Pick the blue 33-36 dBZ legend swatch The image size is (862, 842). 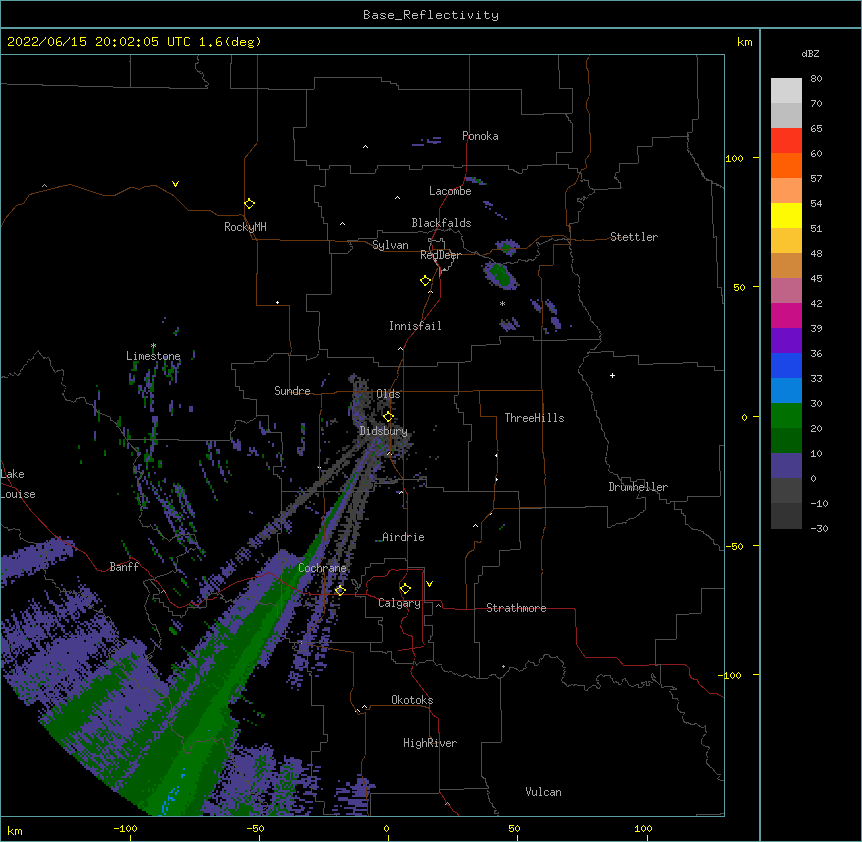786,365
